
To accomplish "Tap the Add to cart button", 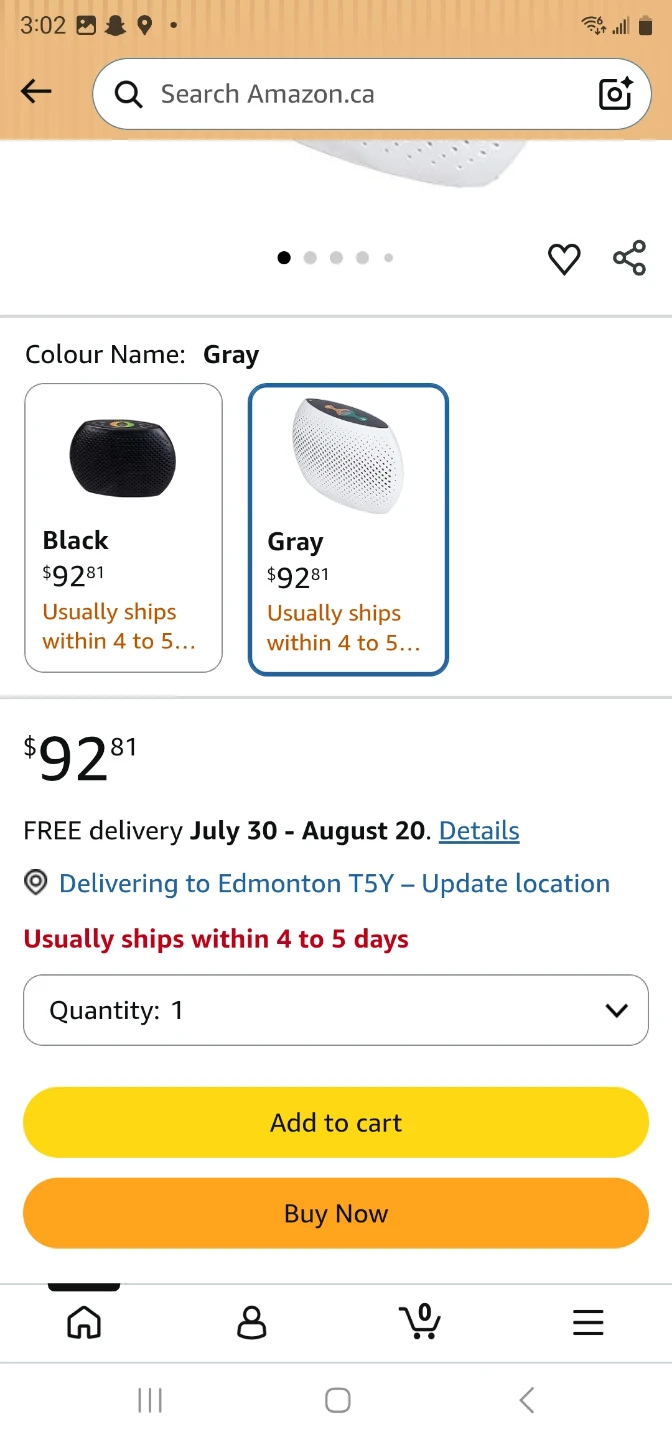I will click(x=336, y=1122).
